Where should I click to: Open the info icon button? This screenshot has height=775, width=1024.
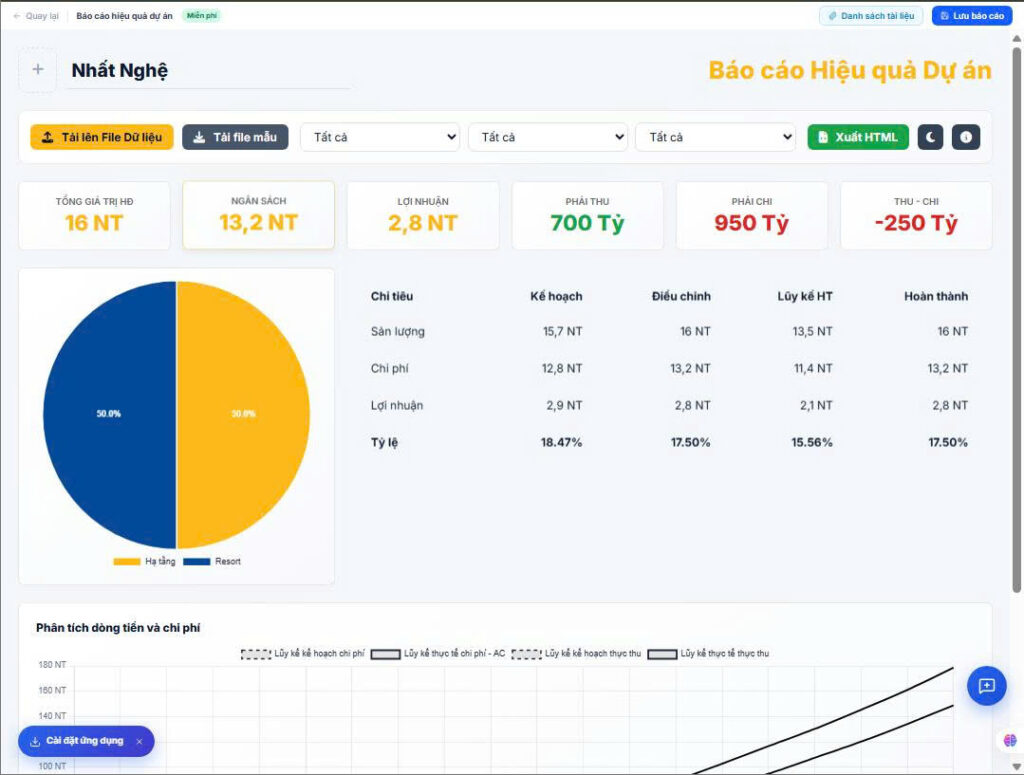pyautogui.click(x=966, y=137)
